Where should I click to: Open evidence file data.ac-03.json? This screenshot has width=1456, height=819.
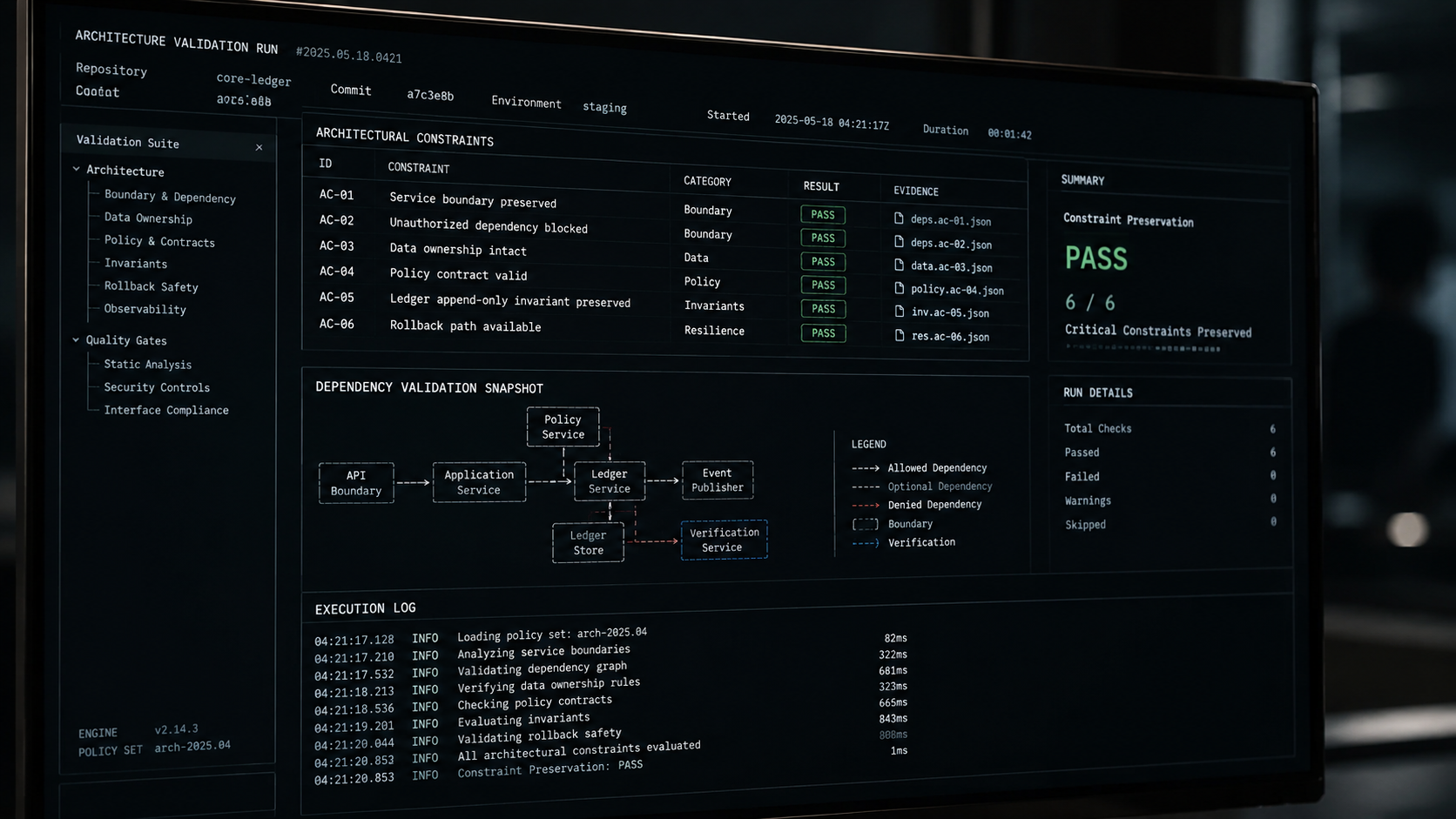952,266
